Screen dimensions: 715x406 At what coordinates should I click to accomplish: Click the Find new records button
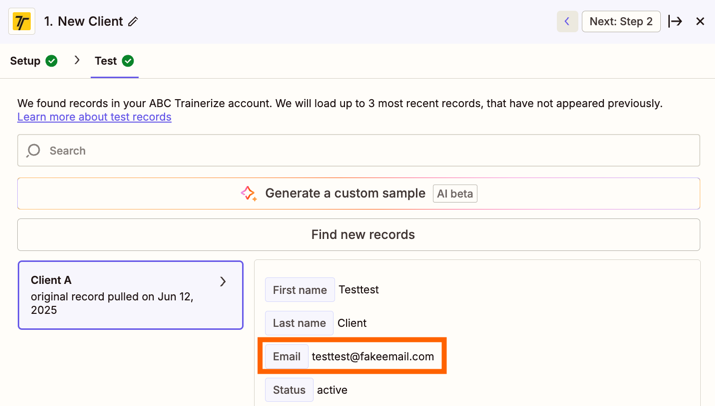pyautogui.click(x=358, y=234)
